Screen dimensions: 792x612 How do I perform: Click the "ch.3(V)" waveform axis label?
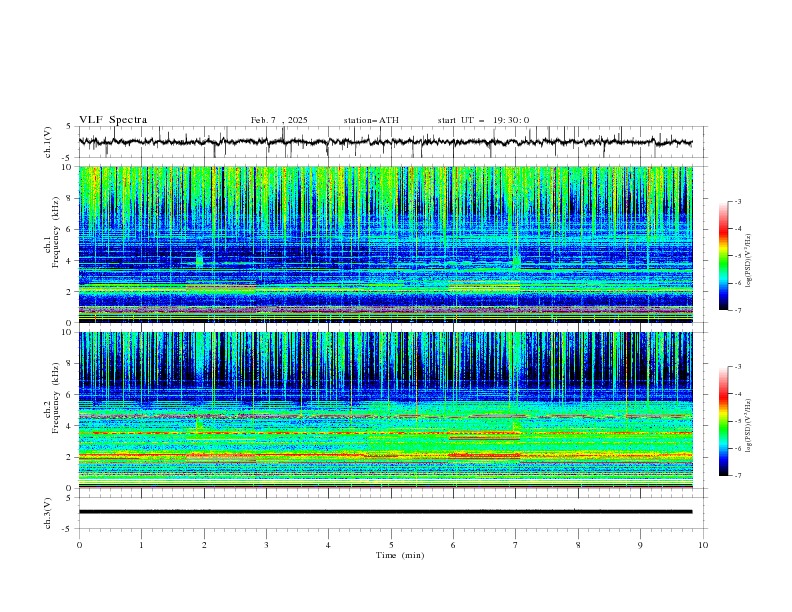pos(48,513)
